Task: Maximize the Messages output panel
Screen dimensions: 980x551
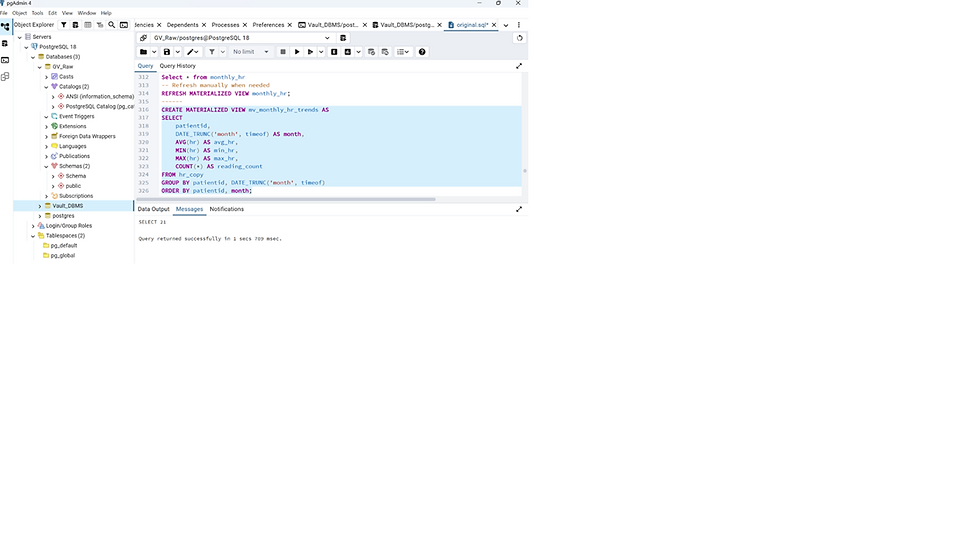Action: pos(519,209)
